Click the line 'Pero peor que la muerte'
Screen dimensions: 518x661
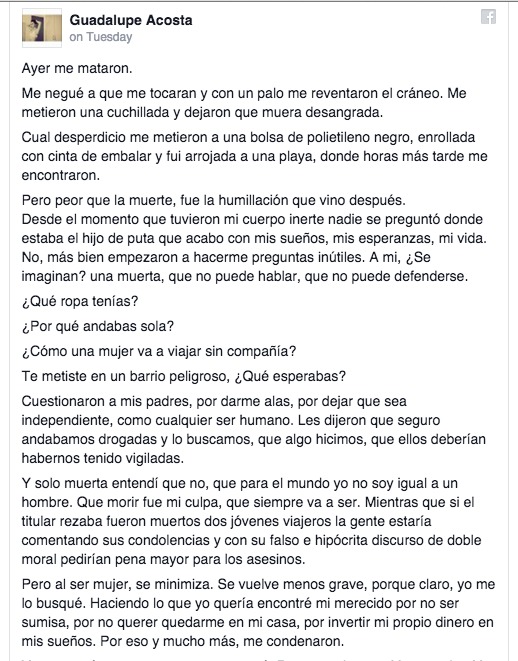coord(214,200)
